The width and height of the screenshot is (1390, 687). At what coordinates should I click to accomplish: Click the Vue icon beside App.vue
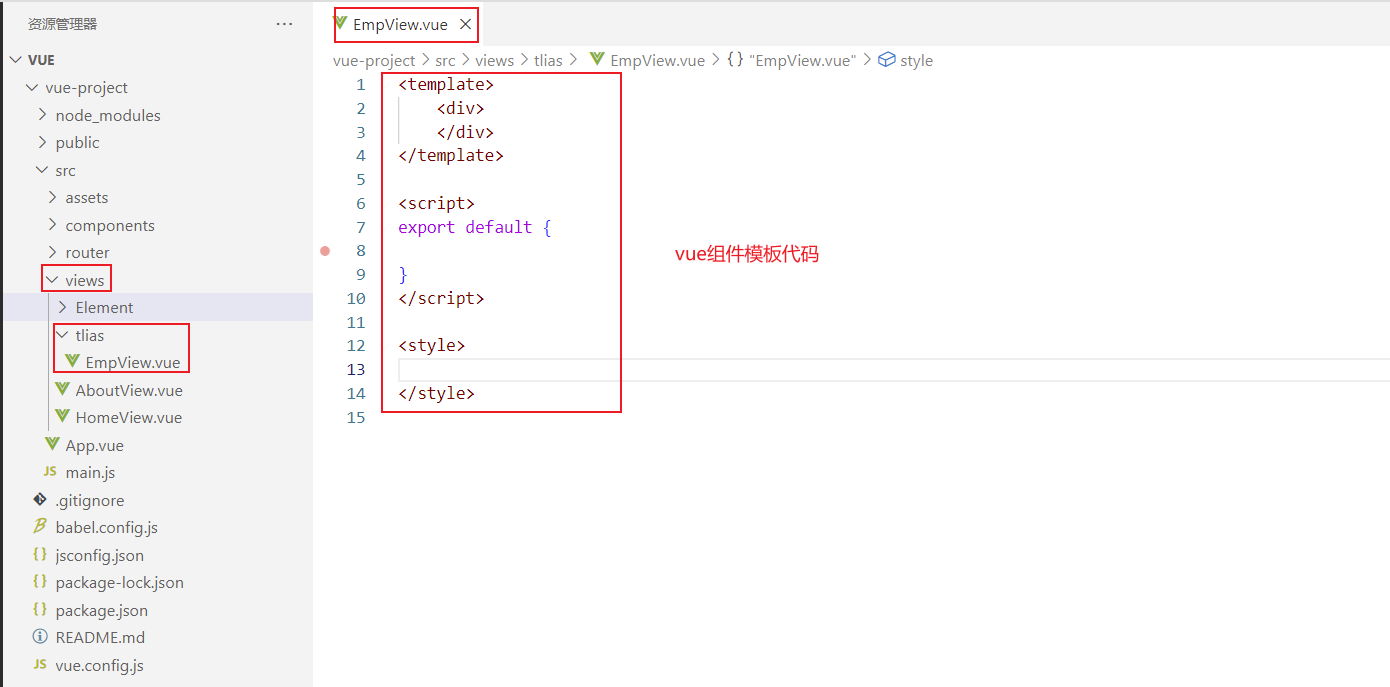pyautogui.click(x=52, y=444)
